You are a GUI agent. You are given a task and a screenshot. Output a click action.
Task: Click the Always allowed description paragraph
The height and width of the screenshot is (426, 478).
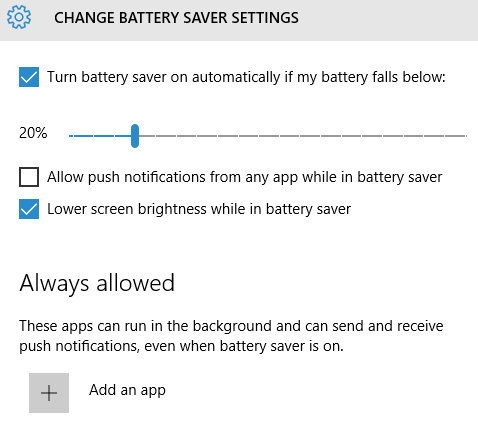[x=231, y=336]
